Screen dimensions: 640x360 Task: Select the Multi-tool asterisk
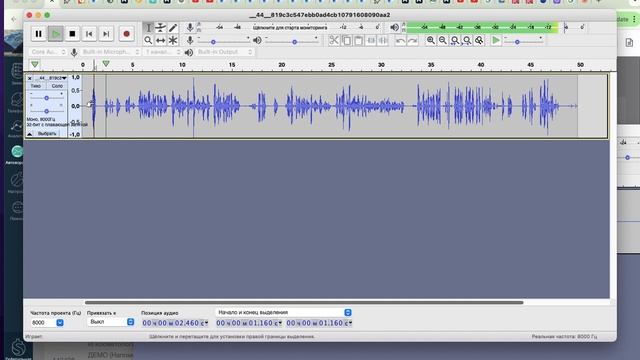point(173,40)
